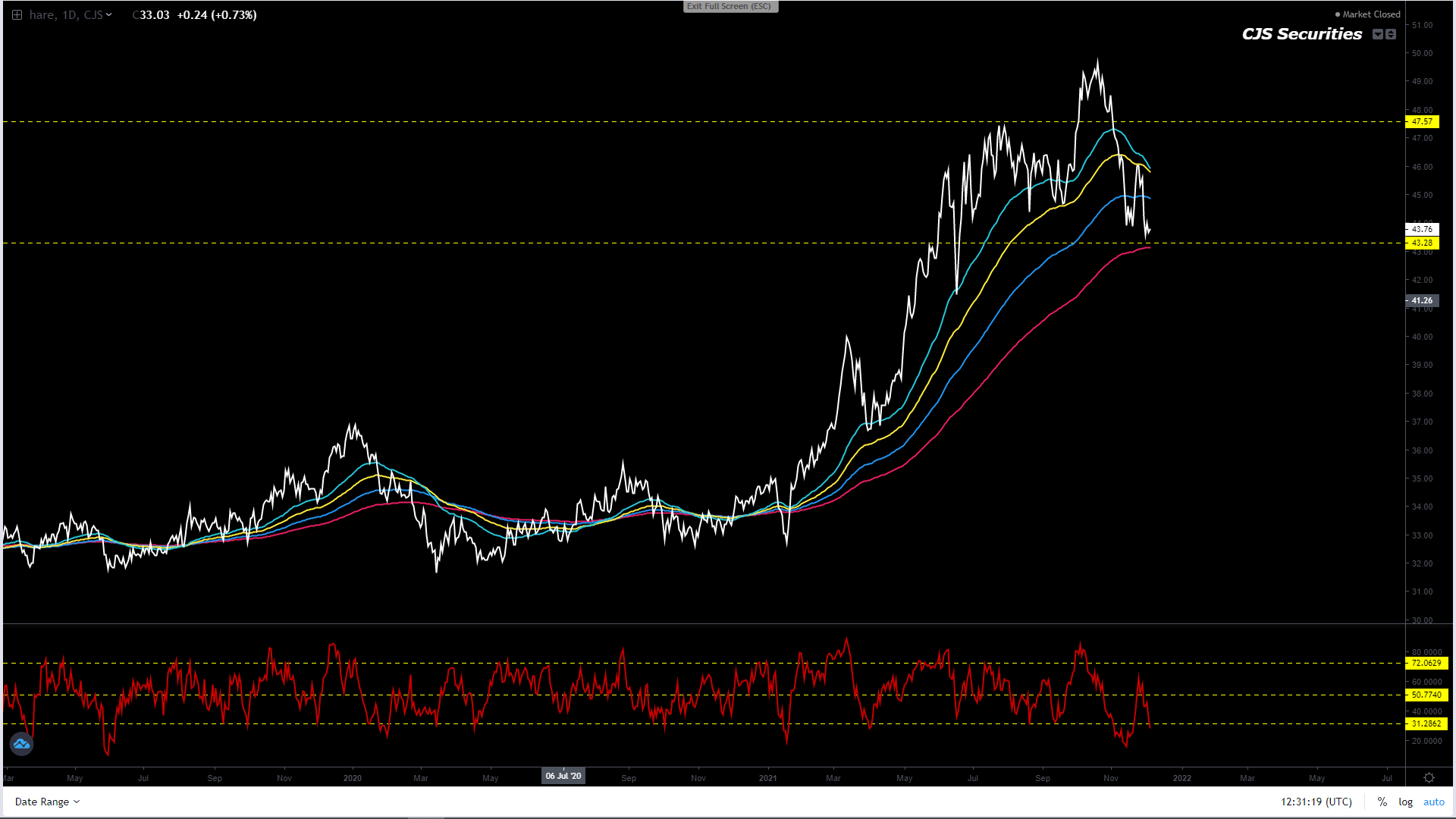Click the pane maximize up-down arrows icon

[x=1391, y=34]
